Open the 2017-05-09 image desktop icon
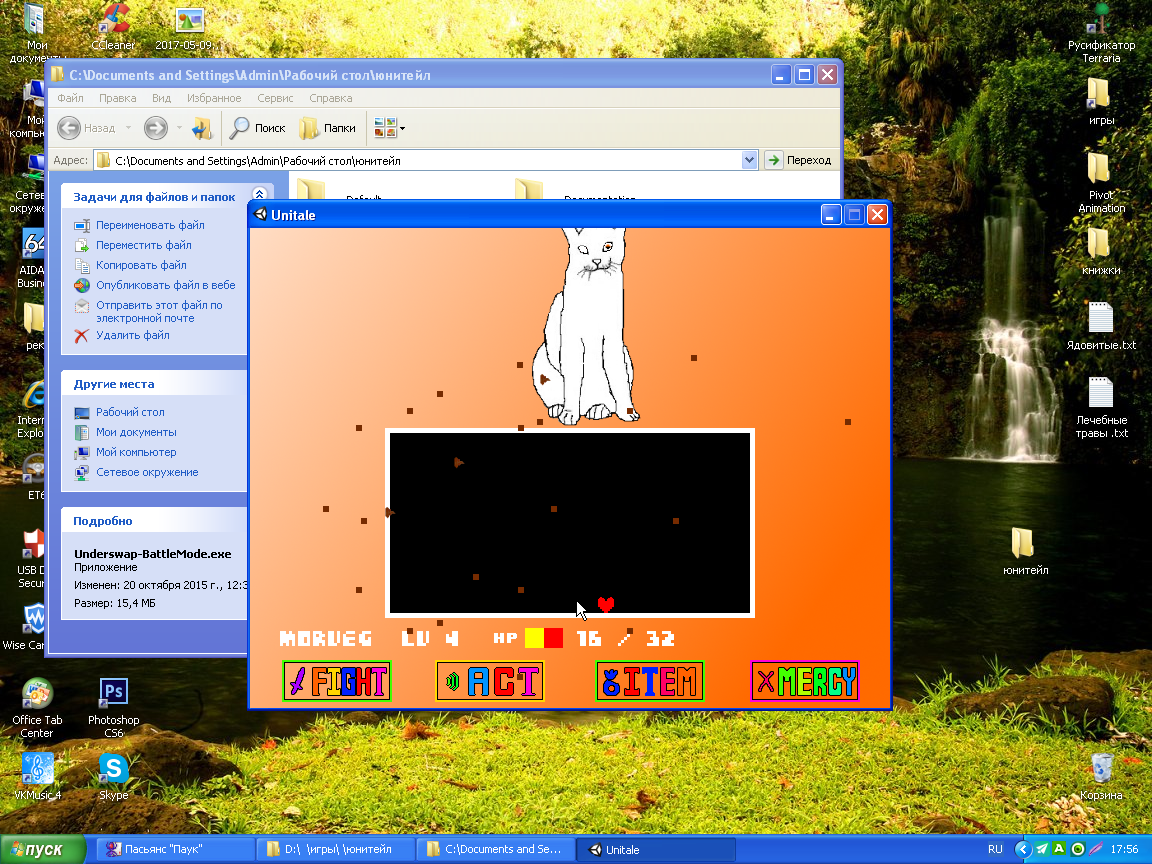The height and width of the screenshot is (864, 1152). pyautogui.click(x=189, y=26)
